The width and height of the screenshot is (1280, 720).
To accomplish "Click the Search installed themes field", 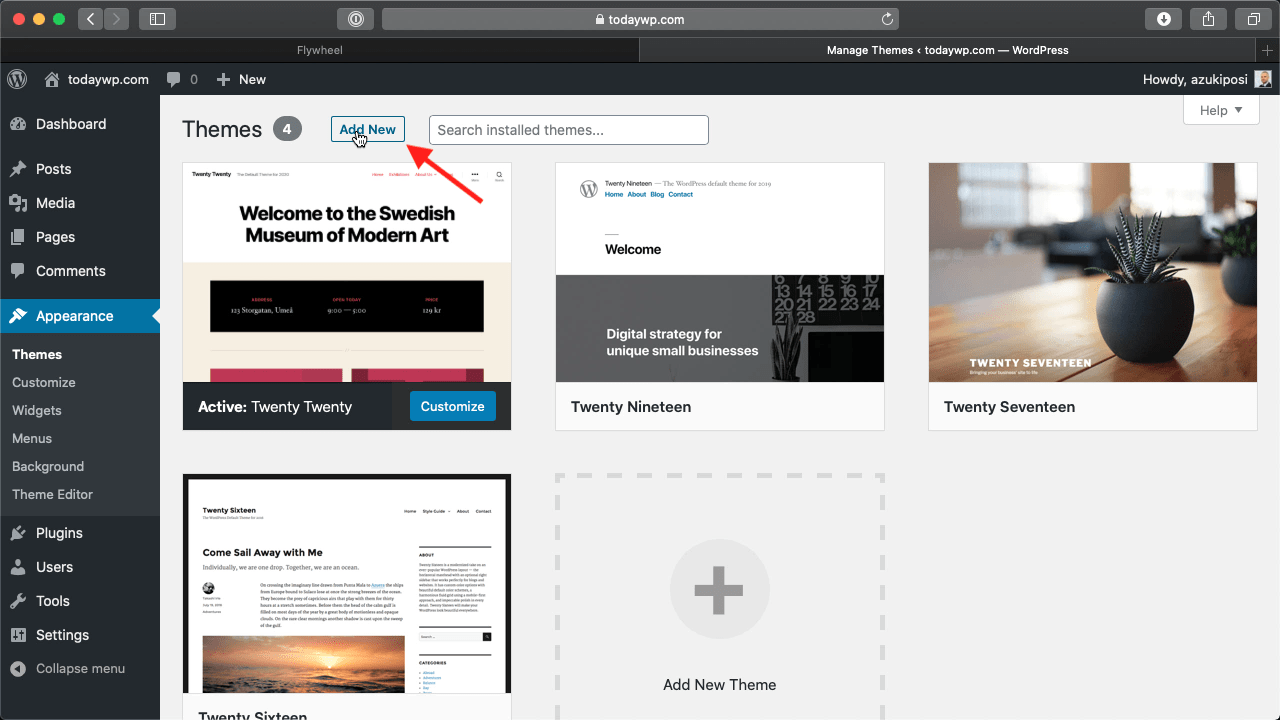I will coord(569,130).
